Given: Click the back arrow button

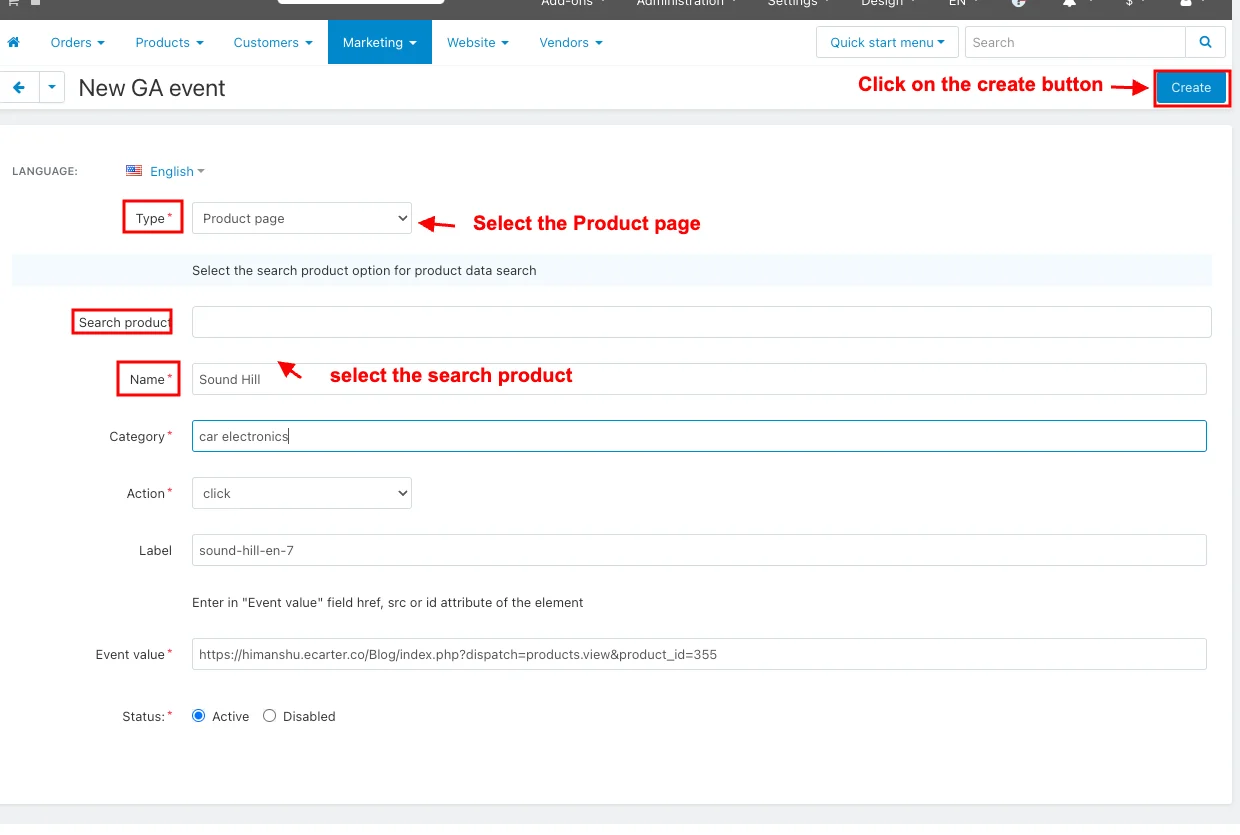Looking at the screenshot, I should click(x=18, y=88).
